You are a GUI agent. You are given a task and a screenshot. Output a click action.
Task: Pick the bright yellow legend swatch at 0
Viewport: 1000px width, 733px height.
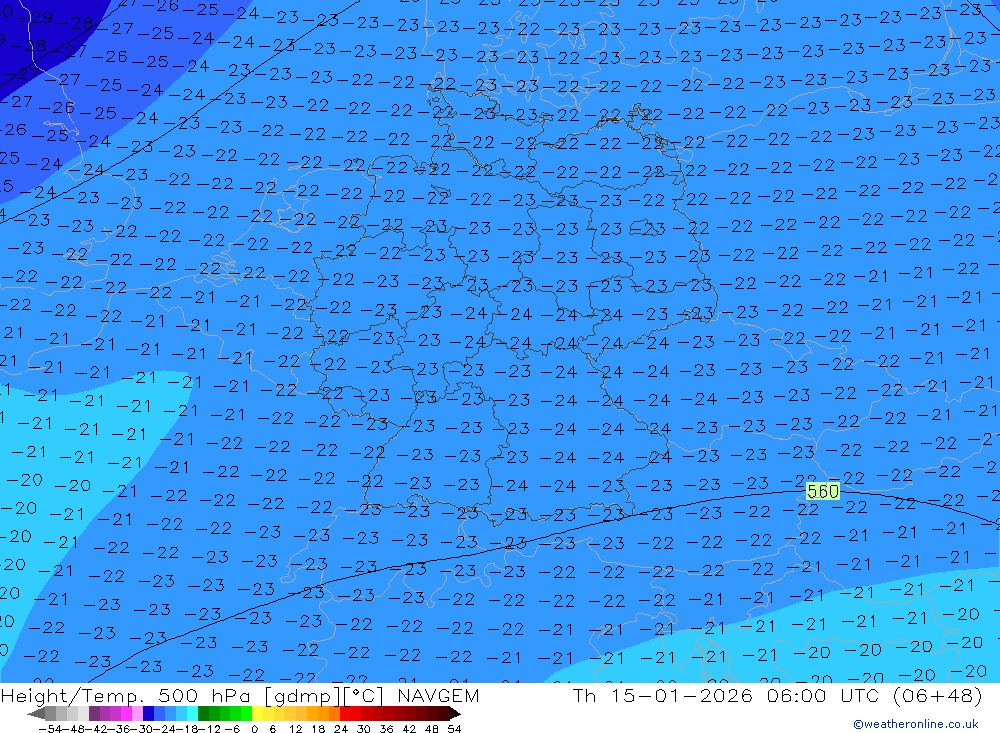[257, 713]
